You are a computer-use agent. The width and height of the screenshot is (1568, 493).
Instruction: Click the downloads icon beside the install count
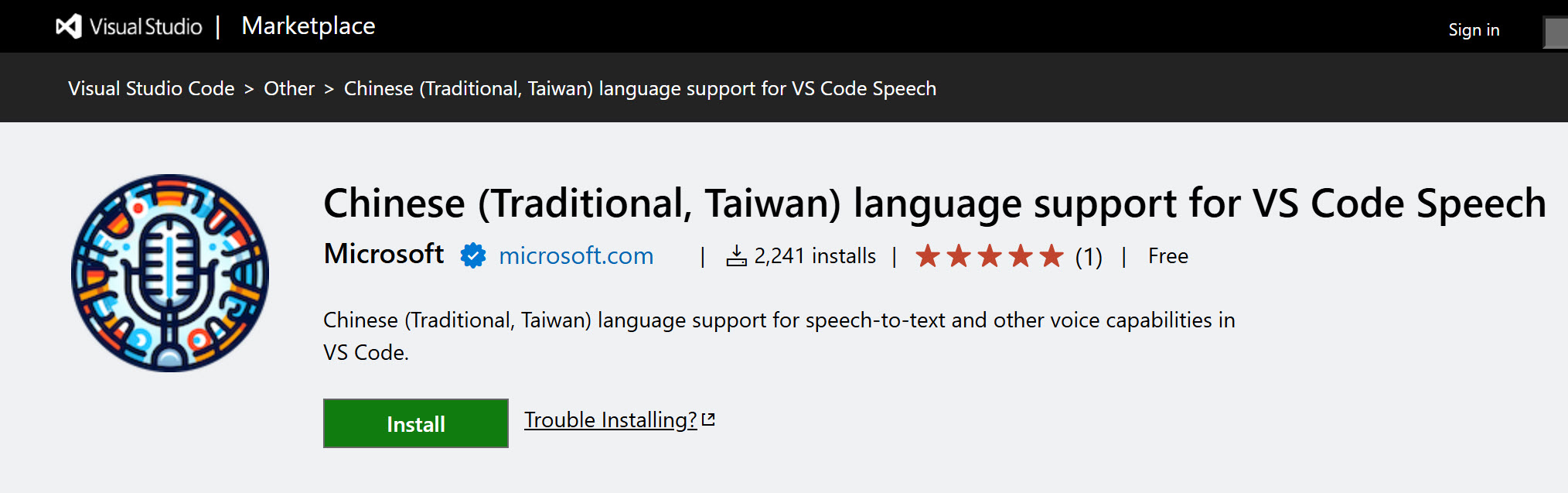pyautogui.click(x=736, y=255)
